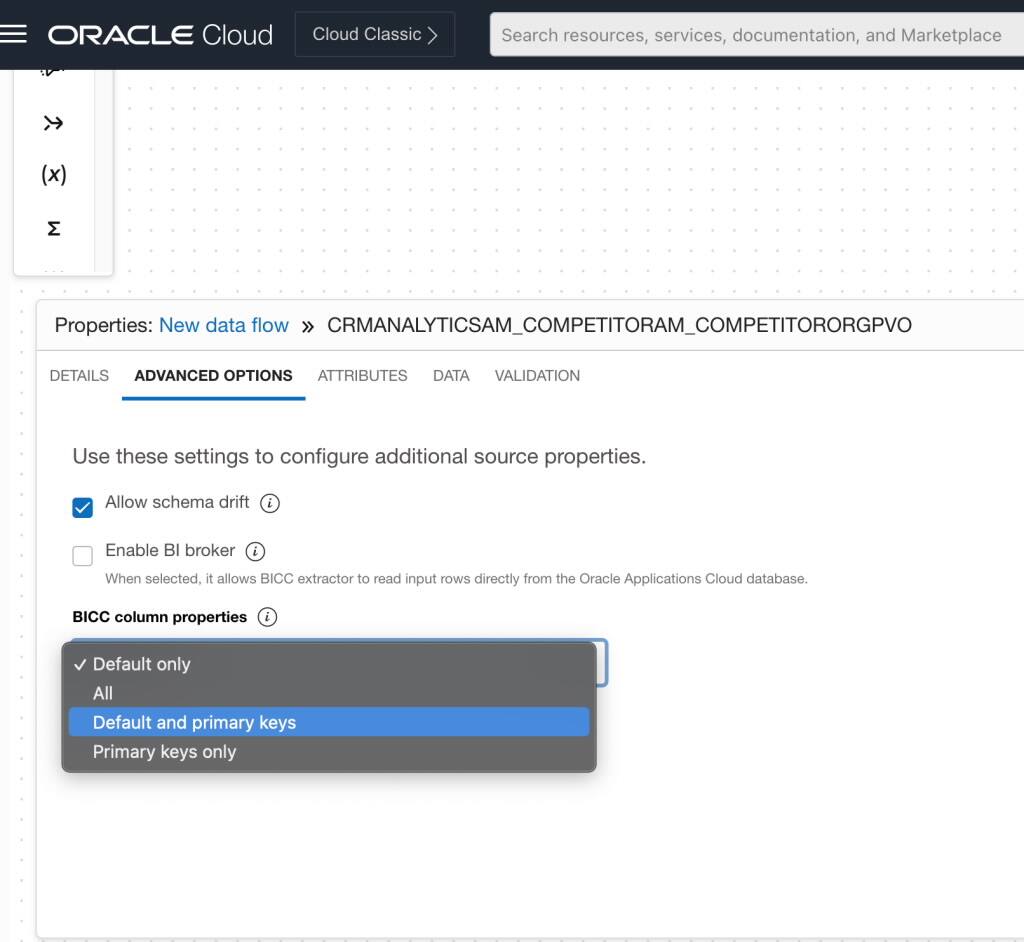Expand the Cloud Classic menu chevron
The height and width of the screenshot is (942, 1024).
pos(434,33)
